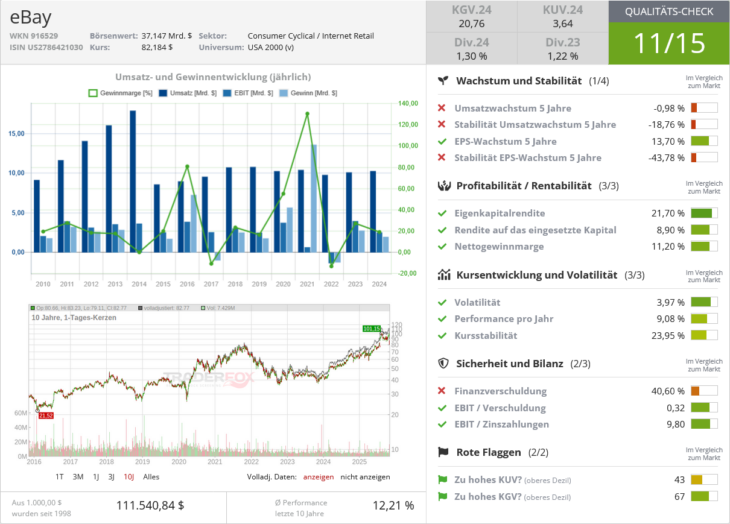The height and width of the screenshot is (524, 730).
Task: Click the shield icon for Sicherheit und Bilanz
Action: [x=443, y=364]
